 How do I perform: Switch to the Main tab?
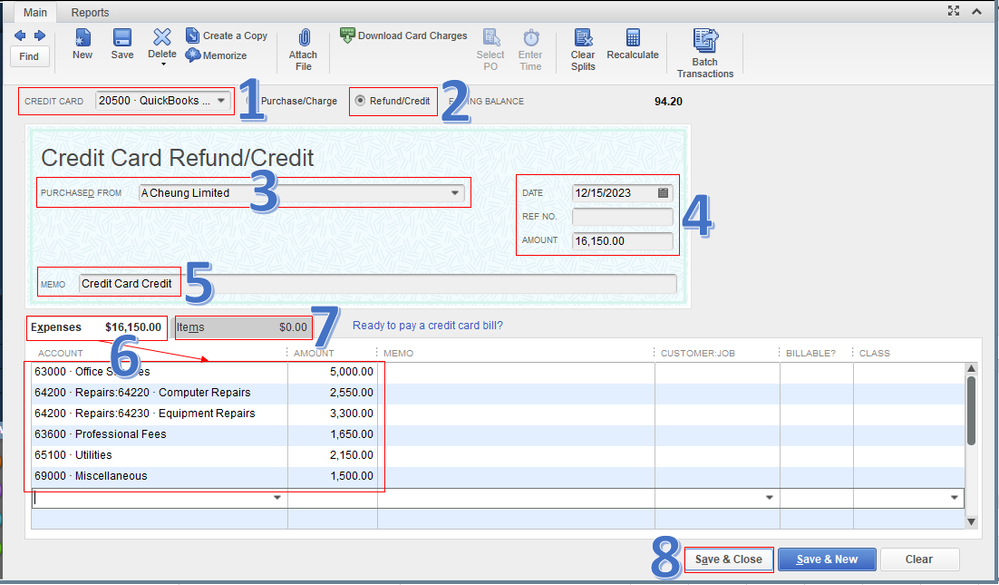pos(35,12)
